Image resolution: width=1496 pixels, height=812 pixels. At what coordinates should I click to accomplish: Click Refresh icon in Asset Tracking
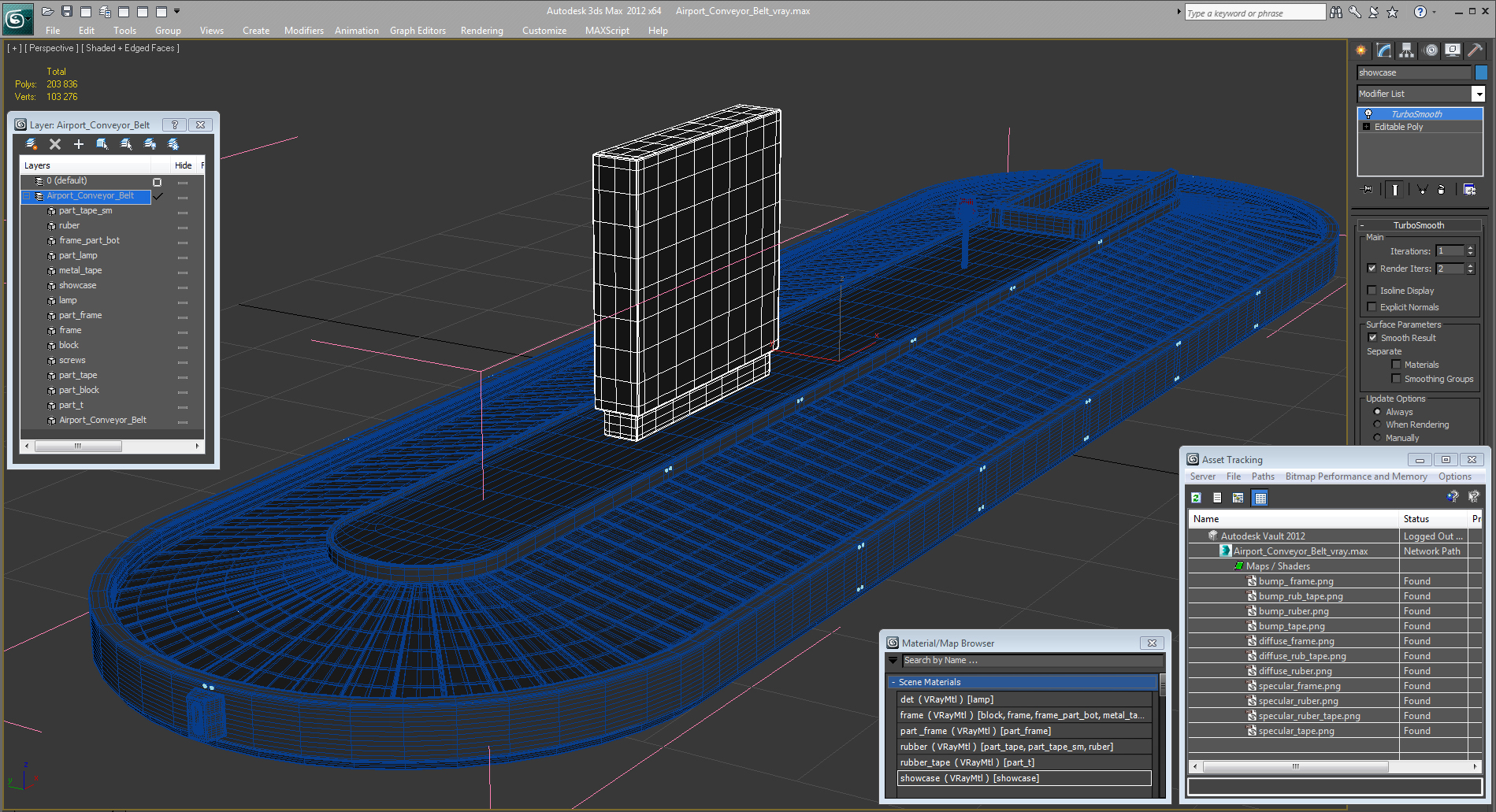1196,498
